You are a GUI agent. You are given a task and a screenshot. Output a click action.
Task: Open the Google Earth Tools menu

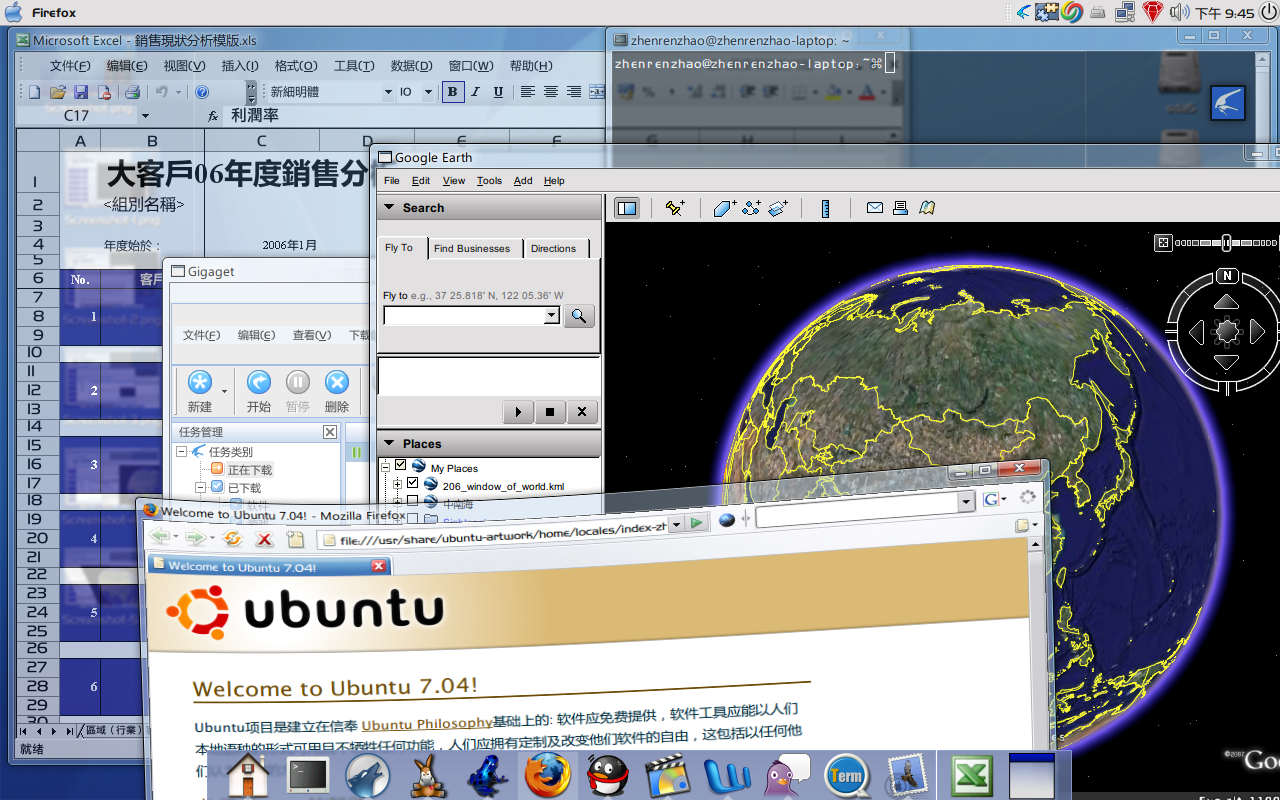(489, 181)
